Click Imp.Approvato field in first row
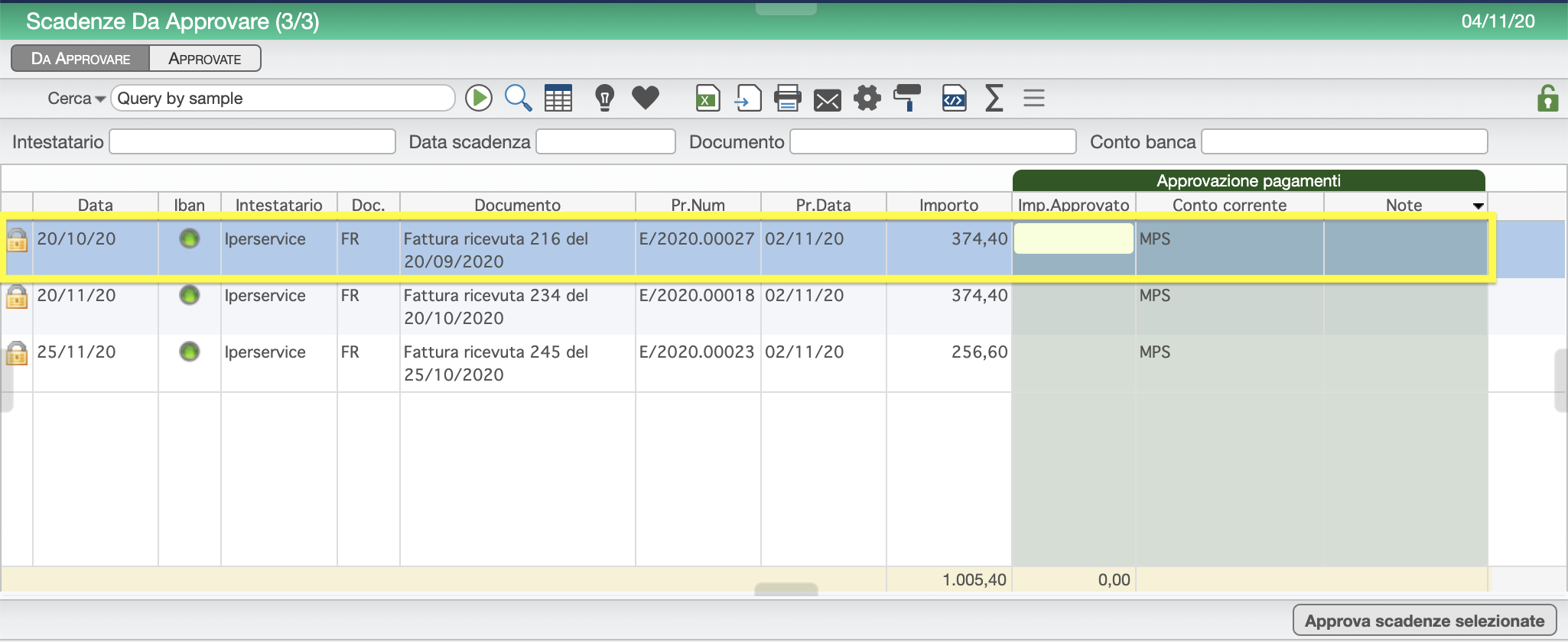Image resolution: width=1568 pixels, height=642 pixels. coord(1074,238)
